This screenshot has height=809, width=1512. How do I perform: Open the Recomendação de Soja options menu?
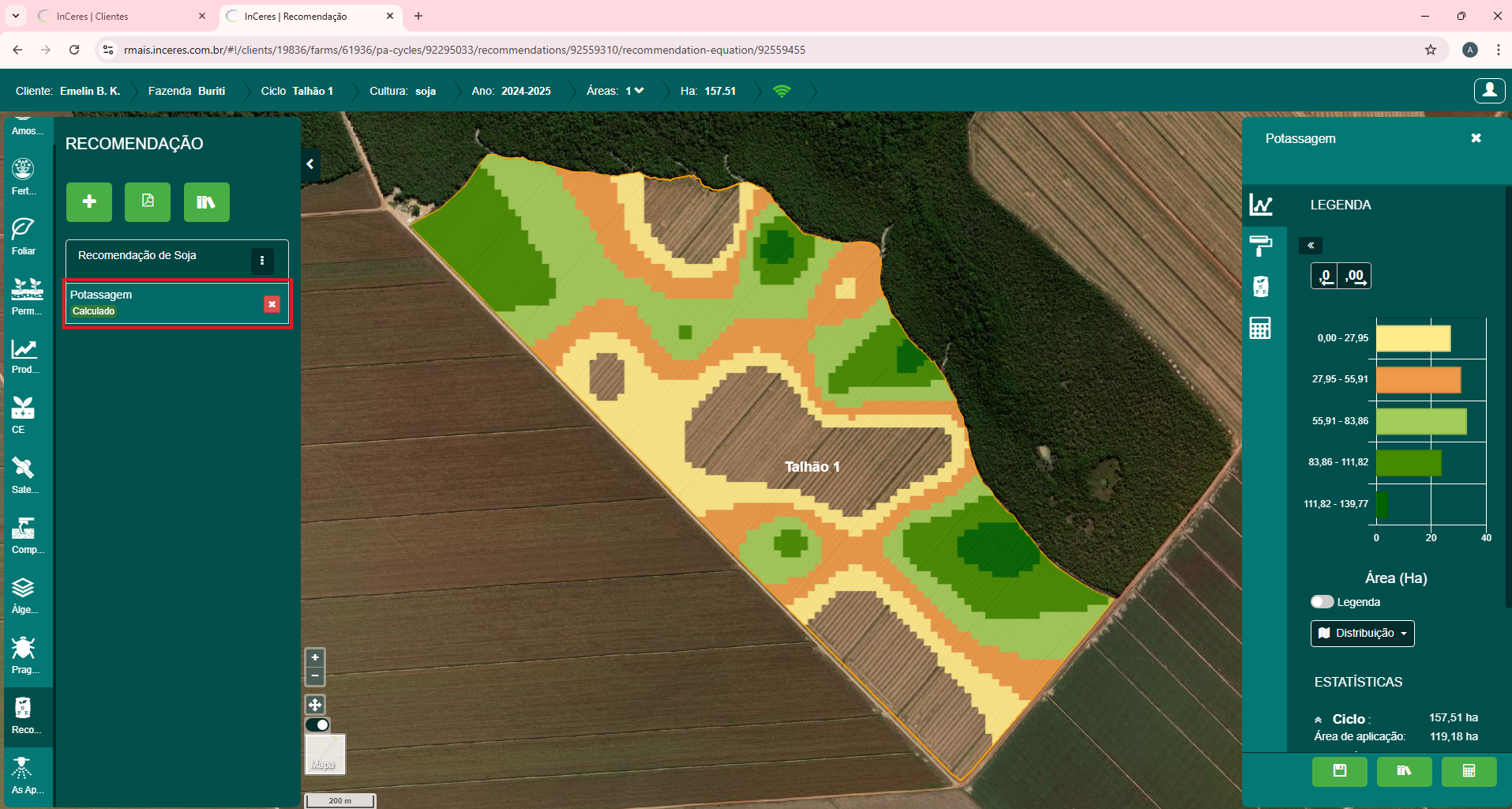tap(262, 261)
